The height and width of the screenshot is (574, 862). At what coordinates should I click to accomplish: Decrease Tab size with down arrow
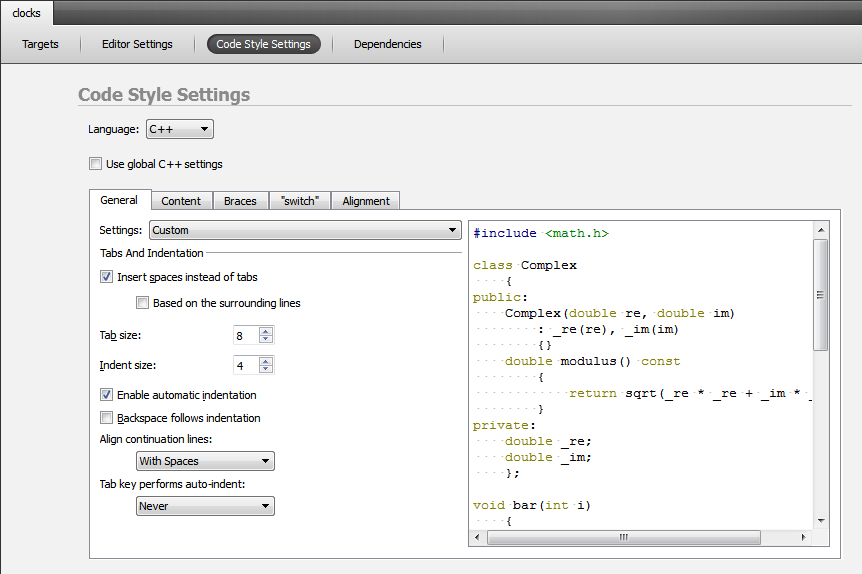click(266, 339)
